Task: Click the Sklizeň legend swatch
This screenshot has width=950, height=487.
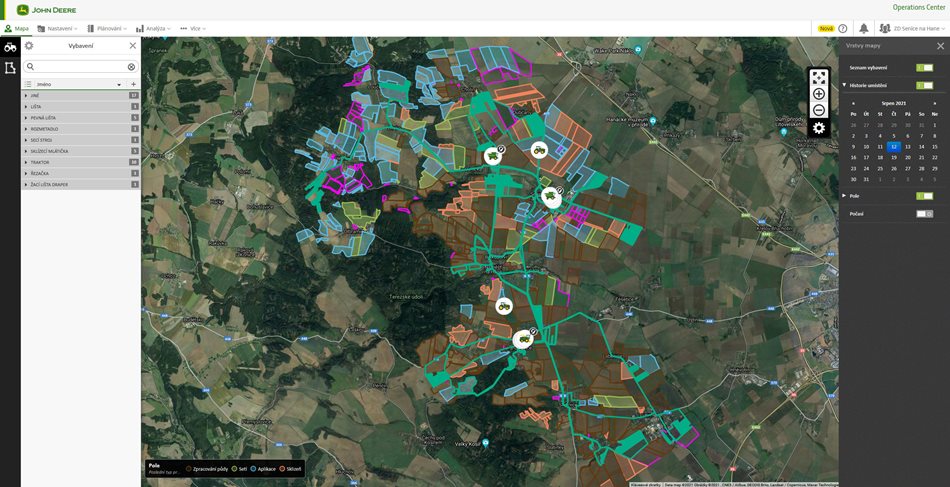Action: point(282,469)
